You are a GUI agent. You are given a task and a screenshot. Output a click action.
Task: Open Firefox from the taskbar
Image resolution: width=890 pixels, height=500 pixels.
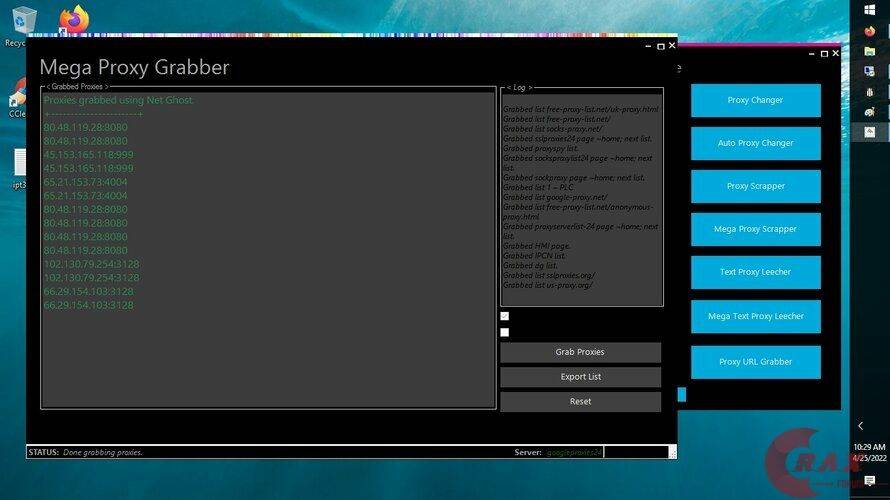(870, 31)
